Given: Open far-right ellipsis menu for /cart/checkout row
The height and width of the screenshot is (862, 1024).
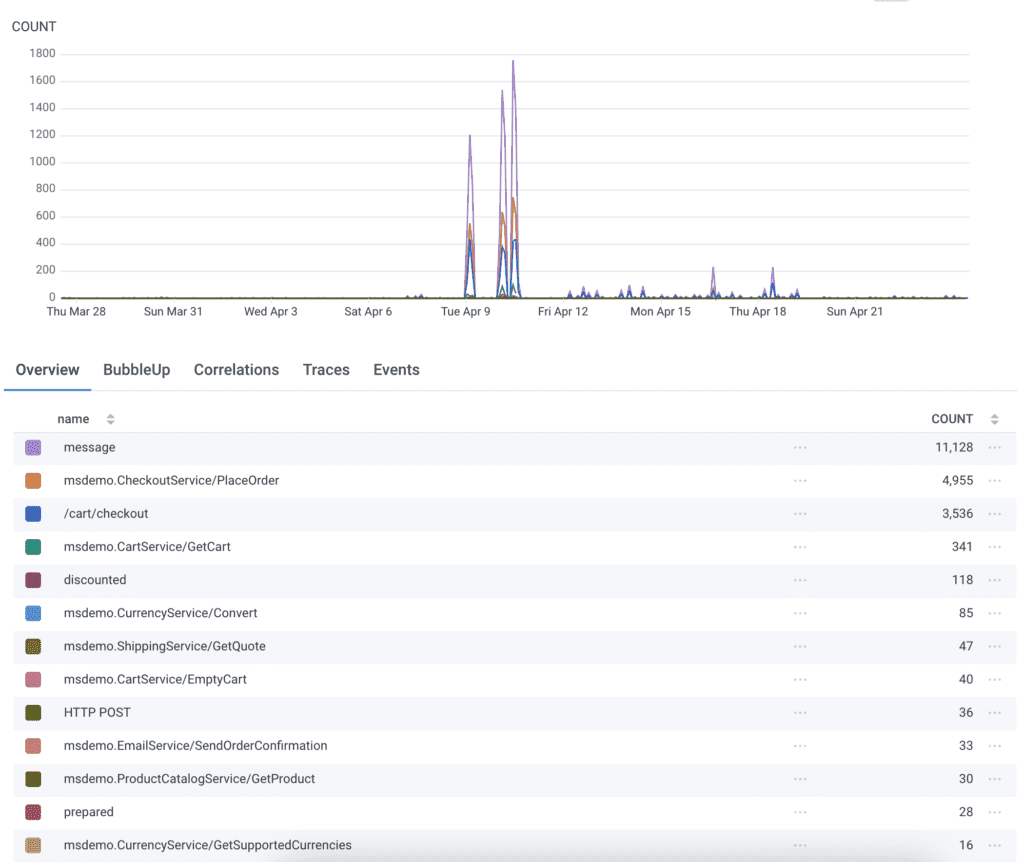Looking at the screenshot, I should point(994,514).
